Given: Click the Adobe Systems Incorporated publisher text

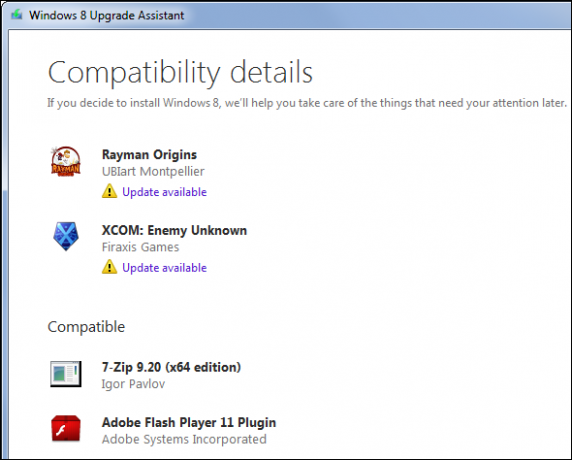Looking at the screenshot, I should pos(184,439).
